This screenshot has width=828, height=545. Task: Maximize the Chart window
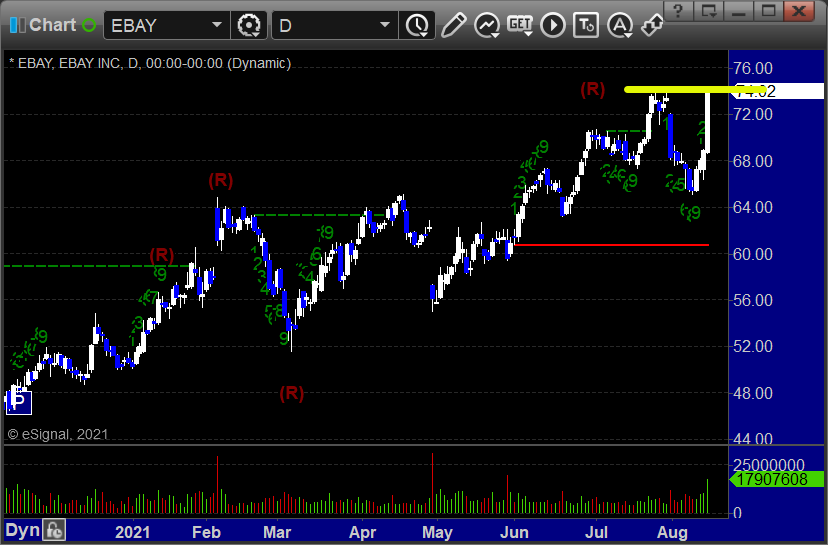coord(768,11)
